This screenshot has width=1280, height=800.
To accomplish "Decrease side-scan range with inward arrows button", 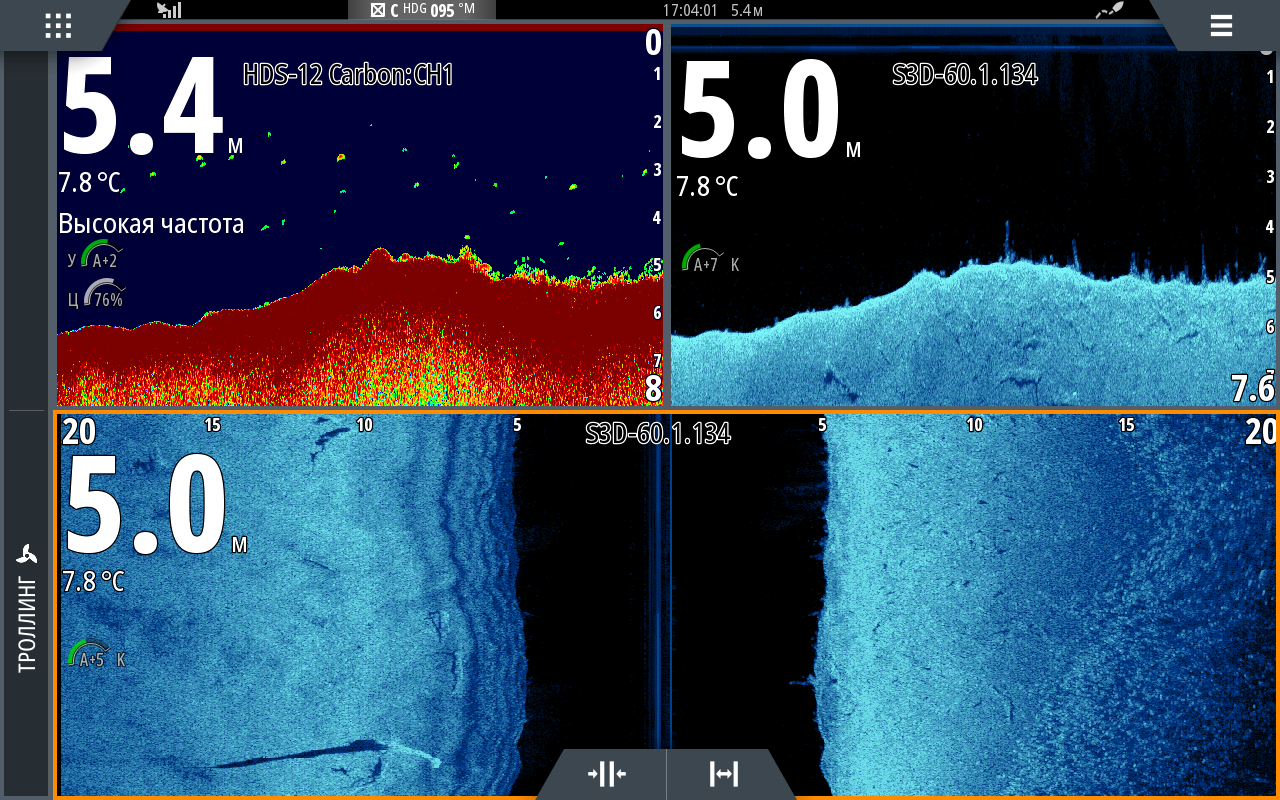I will click(606, 774).
